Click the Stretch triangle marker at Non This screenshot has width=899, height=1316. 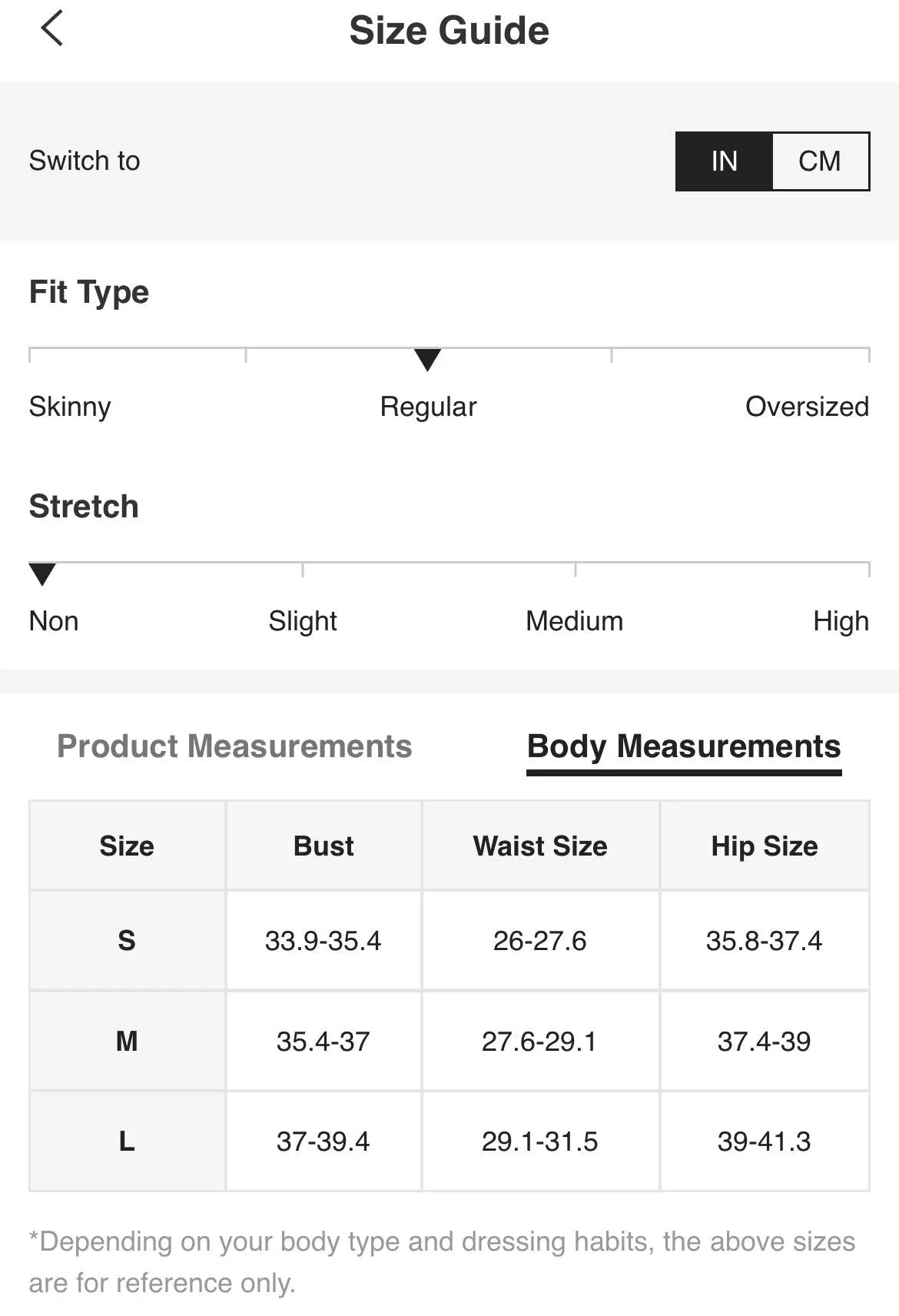click(42, 574)
